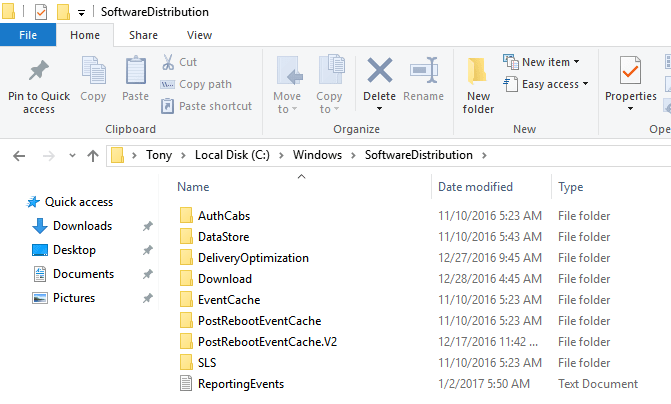Select the ReportingEvents text document

point(241,383)
